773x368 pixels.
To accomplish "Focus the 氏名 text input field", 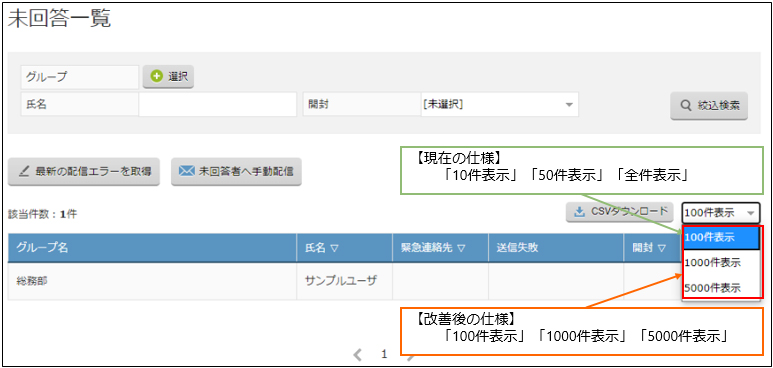I will (217, 105).
